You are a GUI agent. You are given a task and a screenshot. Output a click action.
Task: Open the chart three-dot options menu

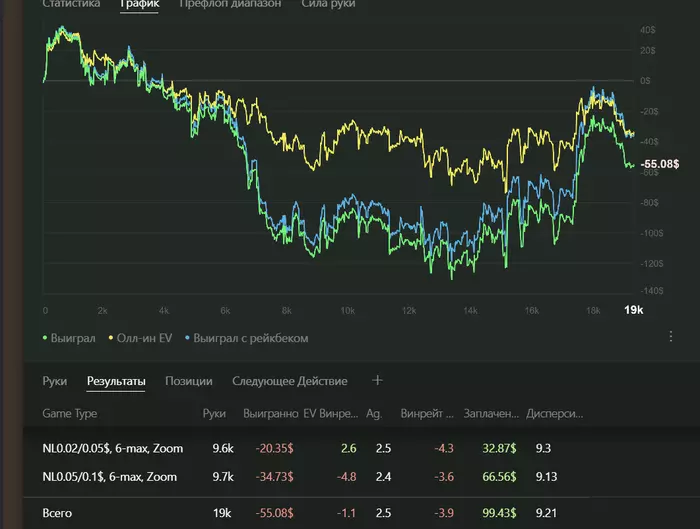click(x=671, y=337)
